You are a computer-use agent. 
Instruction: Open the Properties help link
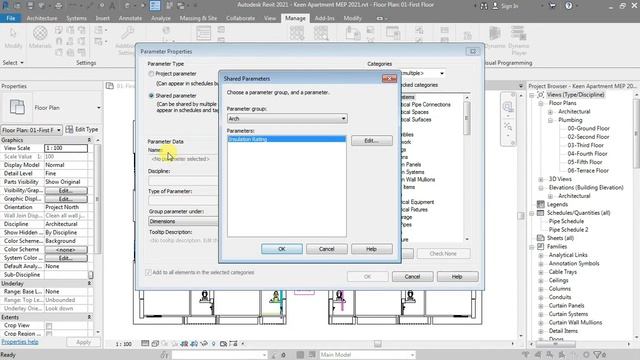pyautogui.click(x=20, y=342)
